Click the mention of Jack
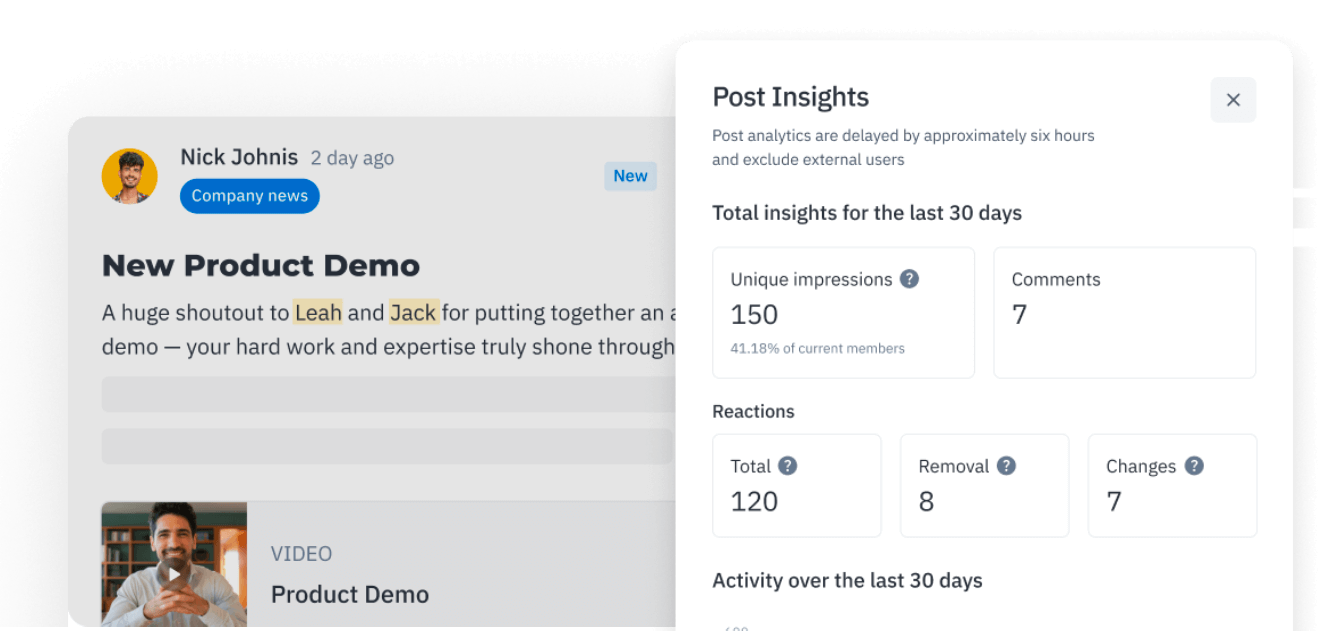This screenshot has height=631, width=1325. 413,312
